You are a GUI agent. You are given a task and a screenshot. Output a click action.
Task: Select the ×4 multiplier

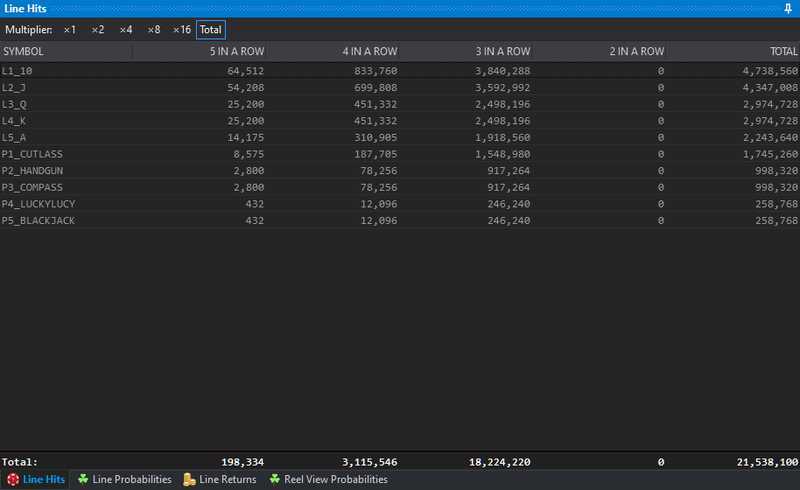point(126,30)
